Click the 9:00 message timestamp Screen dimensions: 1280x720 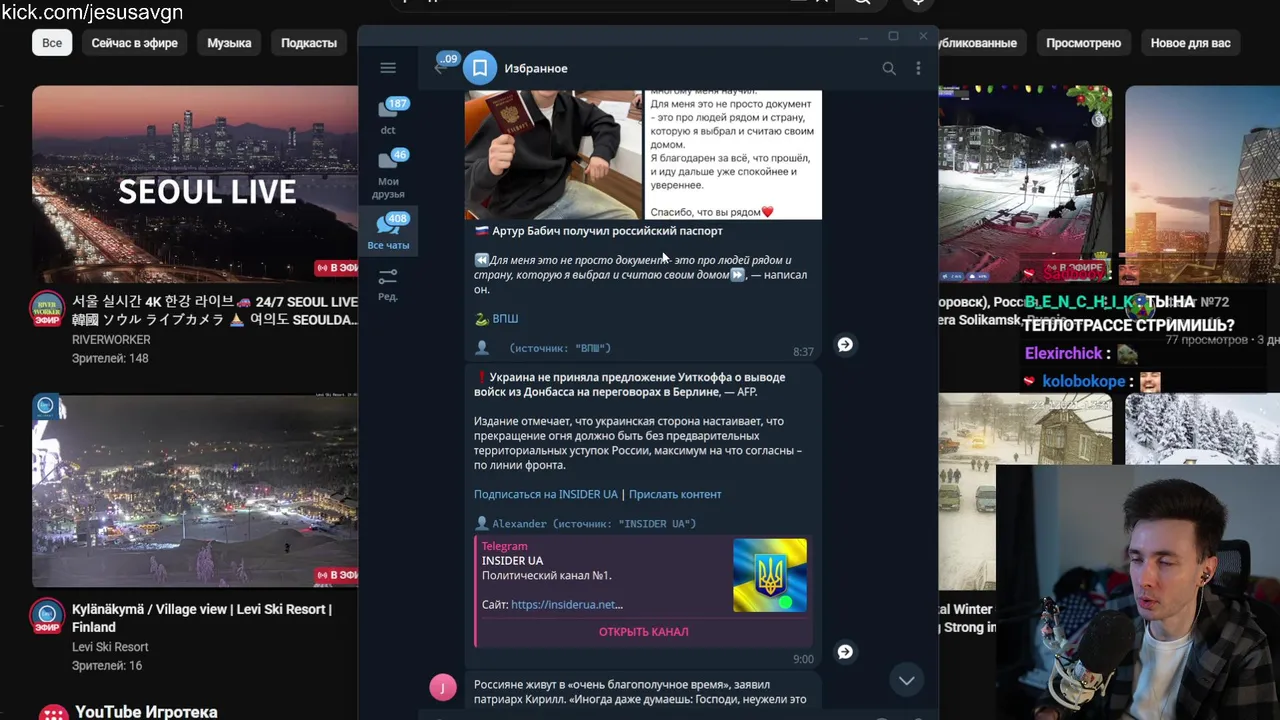[803, 659]
